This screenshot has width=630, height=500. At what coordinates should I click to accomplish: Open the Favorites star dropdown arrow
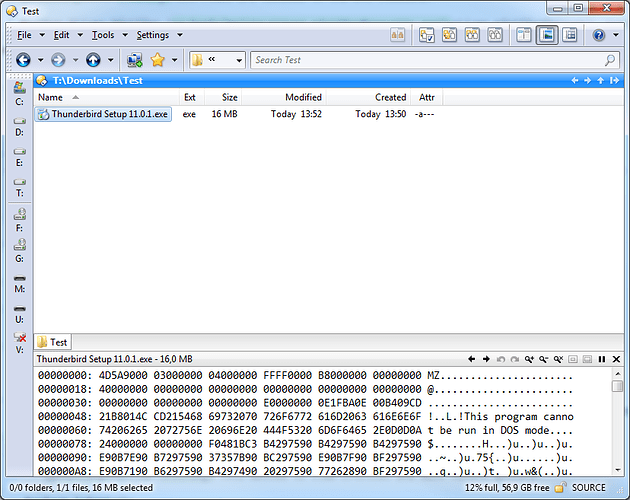click(x=174, y=60)
